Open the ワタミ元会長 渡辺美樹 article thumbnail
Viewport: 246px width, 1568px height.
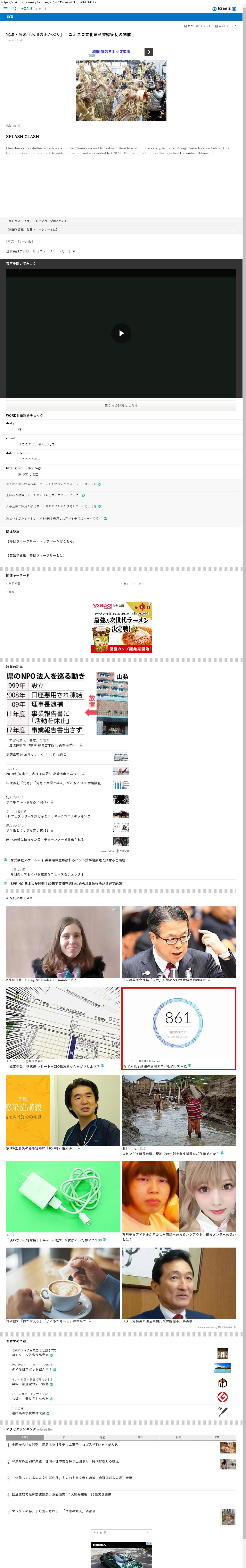point(179,1283)
